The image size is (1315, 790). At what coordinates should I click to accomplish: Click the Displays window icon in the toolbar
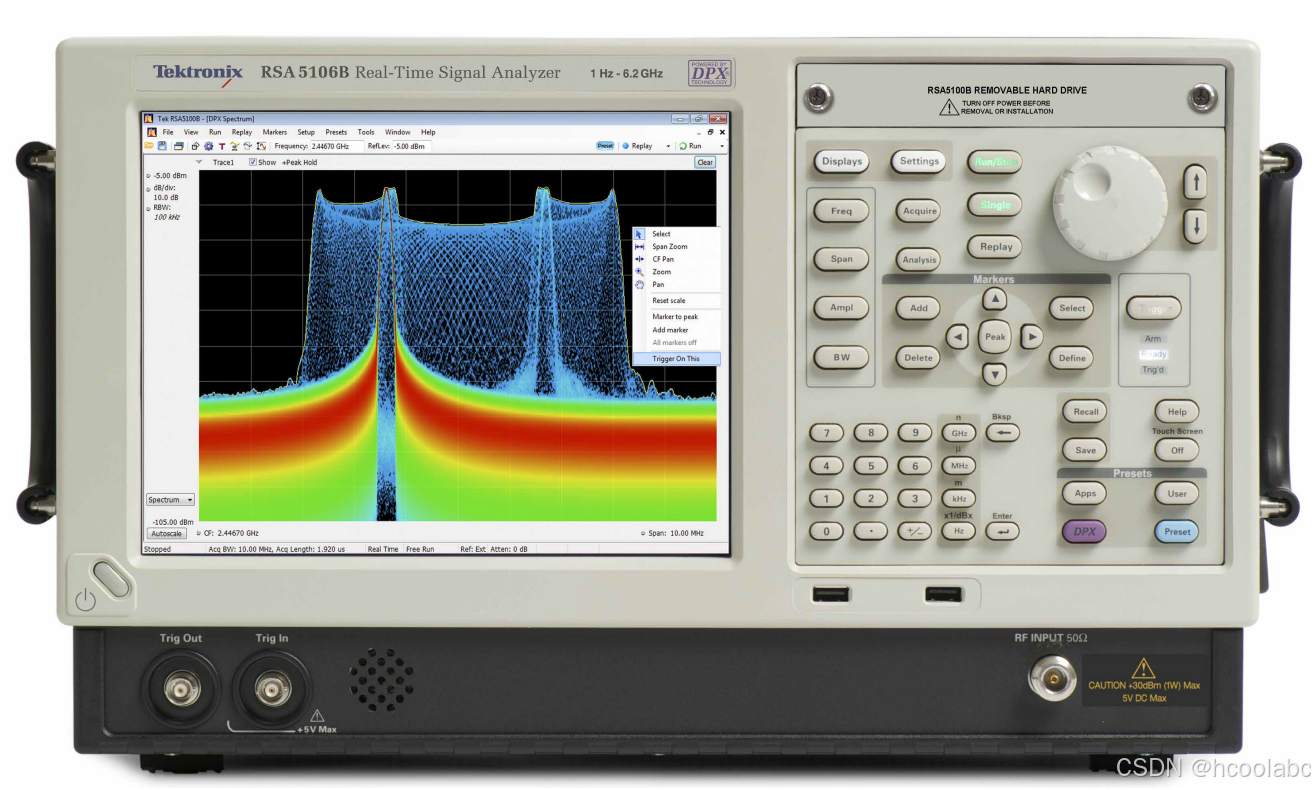tap(179, 146)
